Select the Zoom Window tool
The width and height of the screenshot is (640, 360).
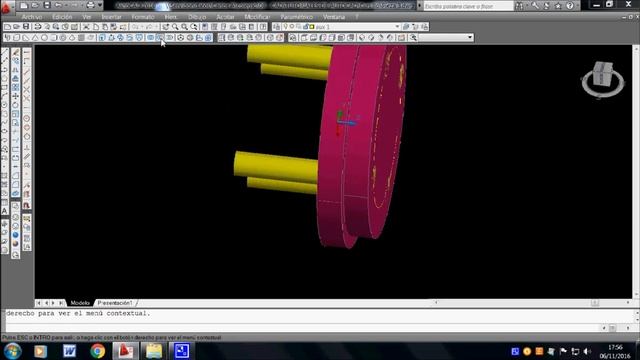[184, 27]
